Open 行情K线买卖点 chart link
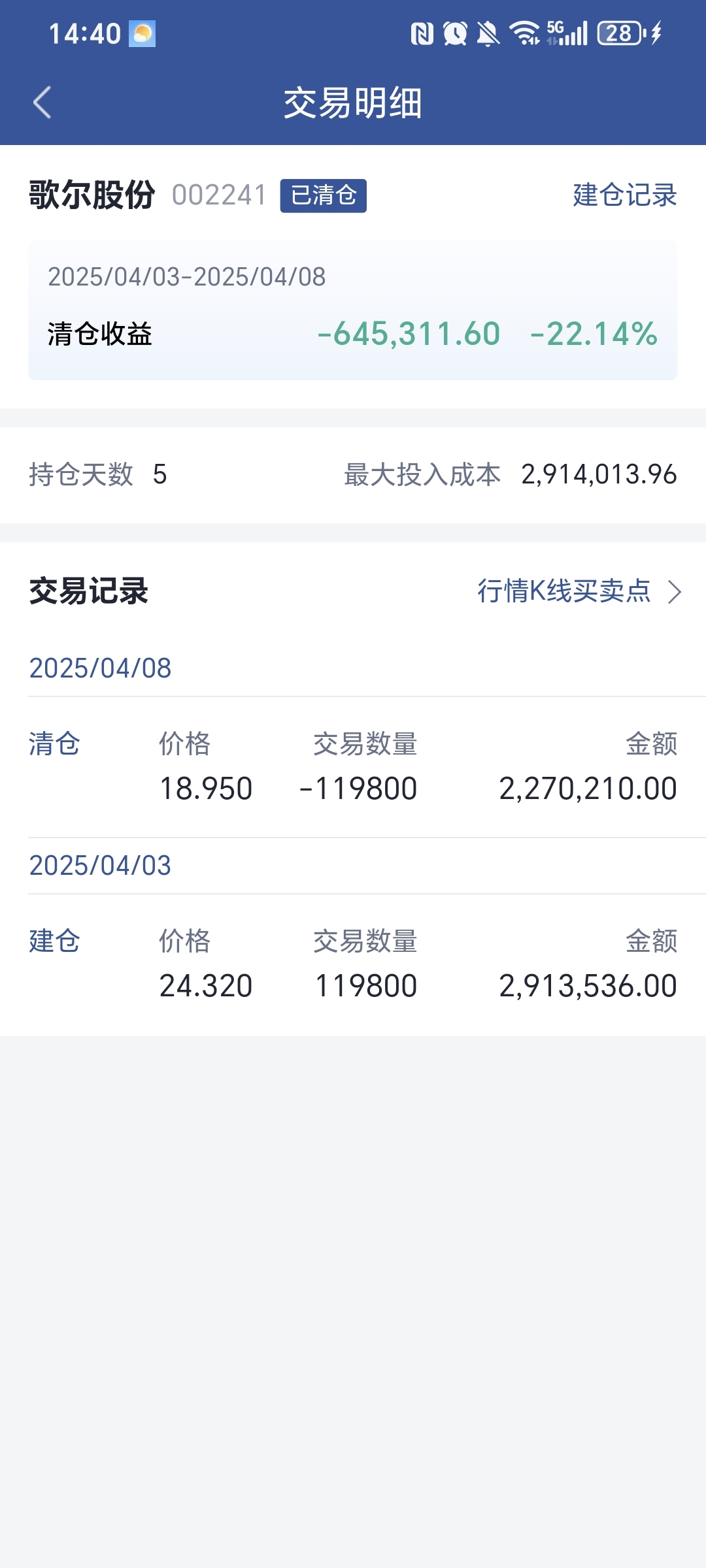The height and width of the screenshot is (1568, 706). [564, 591]
